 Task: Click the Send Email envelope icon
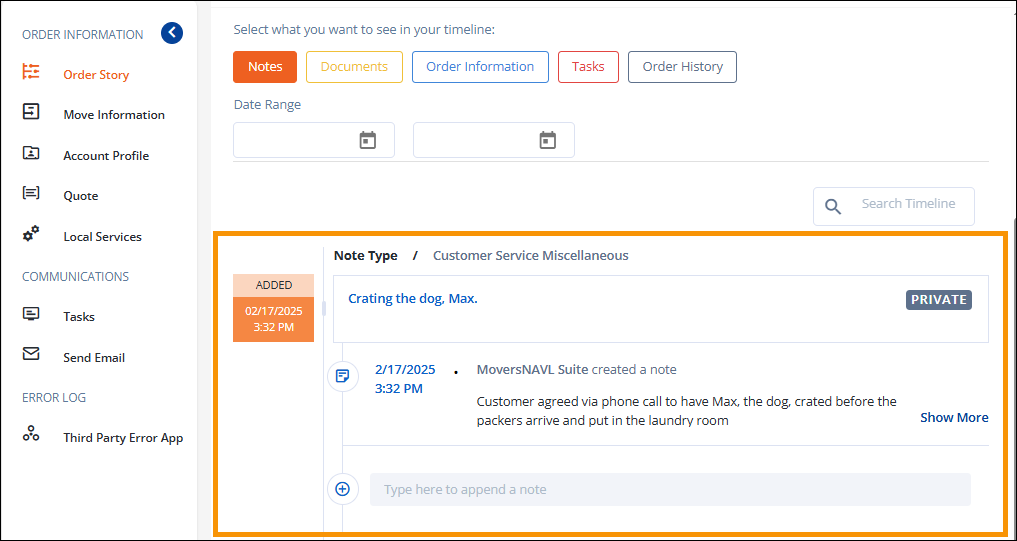coord(31,355)
